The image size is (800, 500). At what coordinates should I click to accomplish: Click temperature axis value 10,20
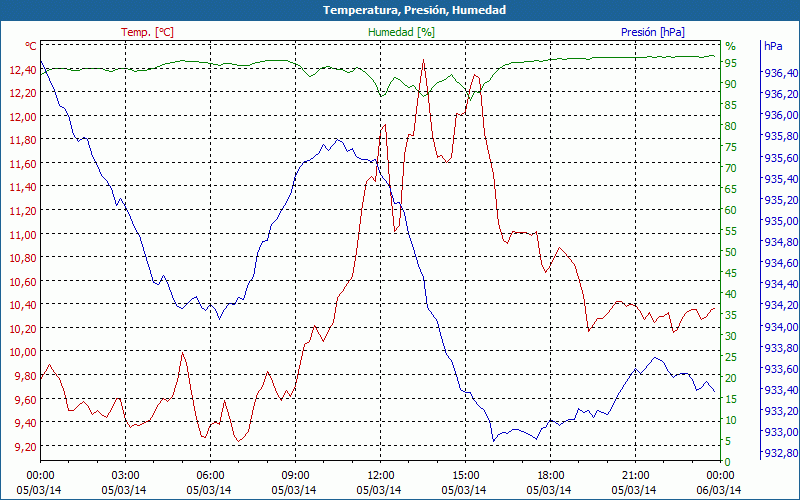tap(23, 329)
